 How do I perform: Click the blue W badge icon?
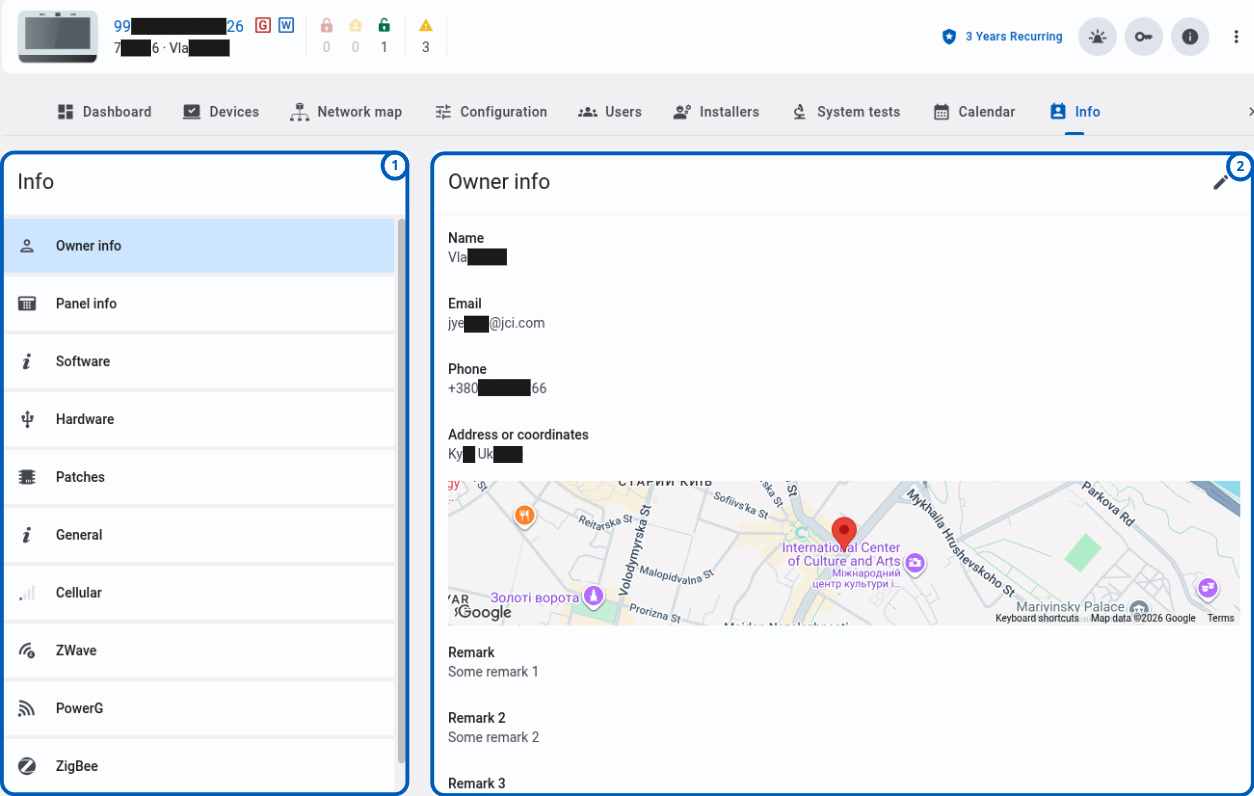[286, 25]
